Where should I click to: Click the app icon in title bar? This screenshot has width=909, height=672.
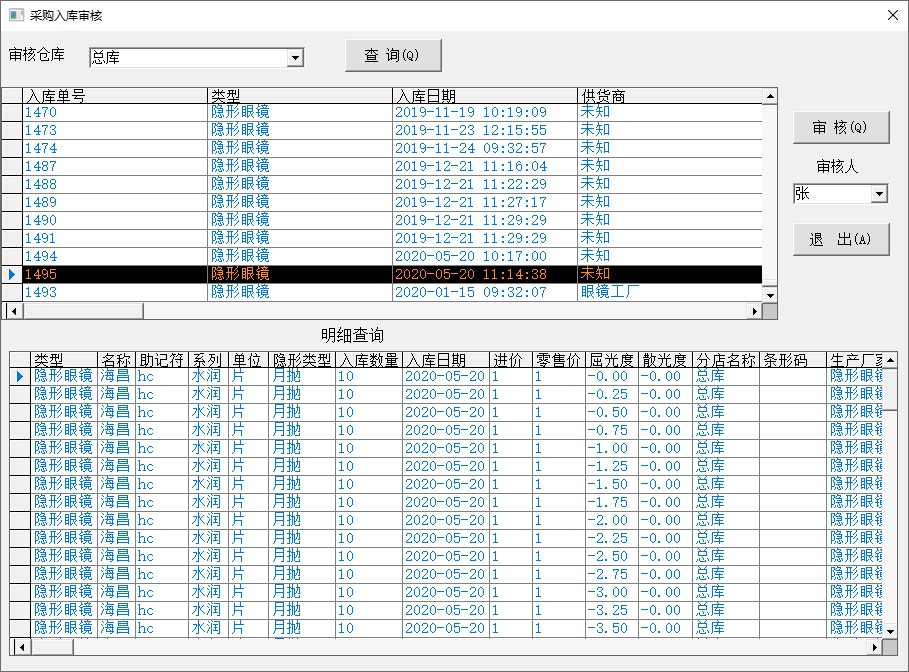(15, 15)
